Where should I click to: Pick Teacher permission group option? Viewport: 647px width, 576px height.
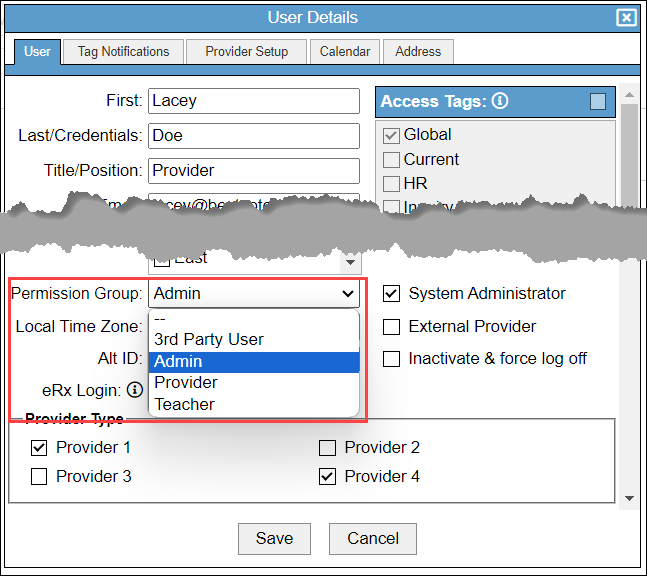(x=254, y=405)
